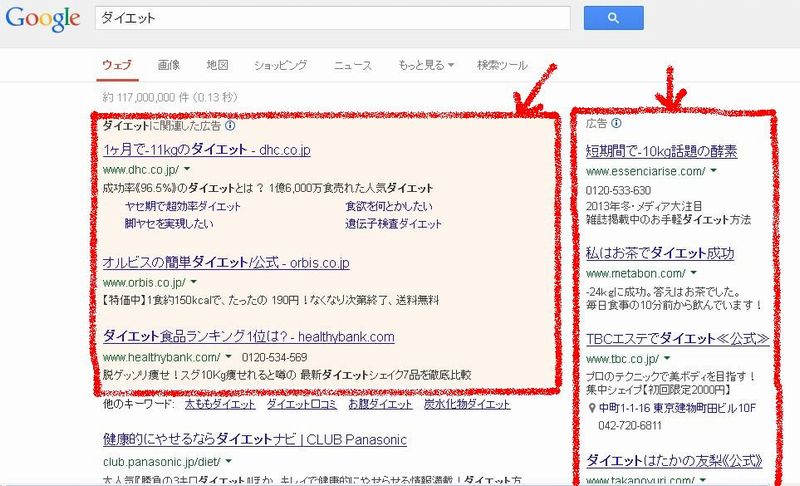
Task: Go to the ニュース tab
Action: coord(353,65)
